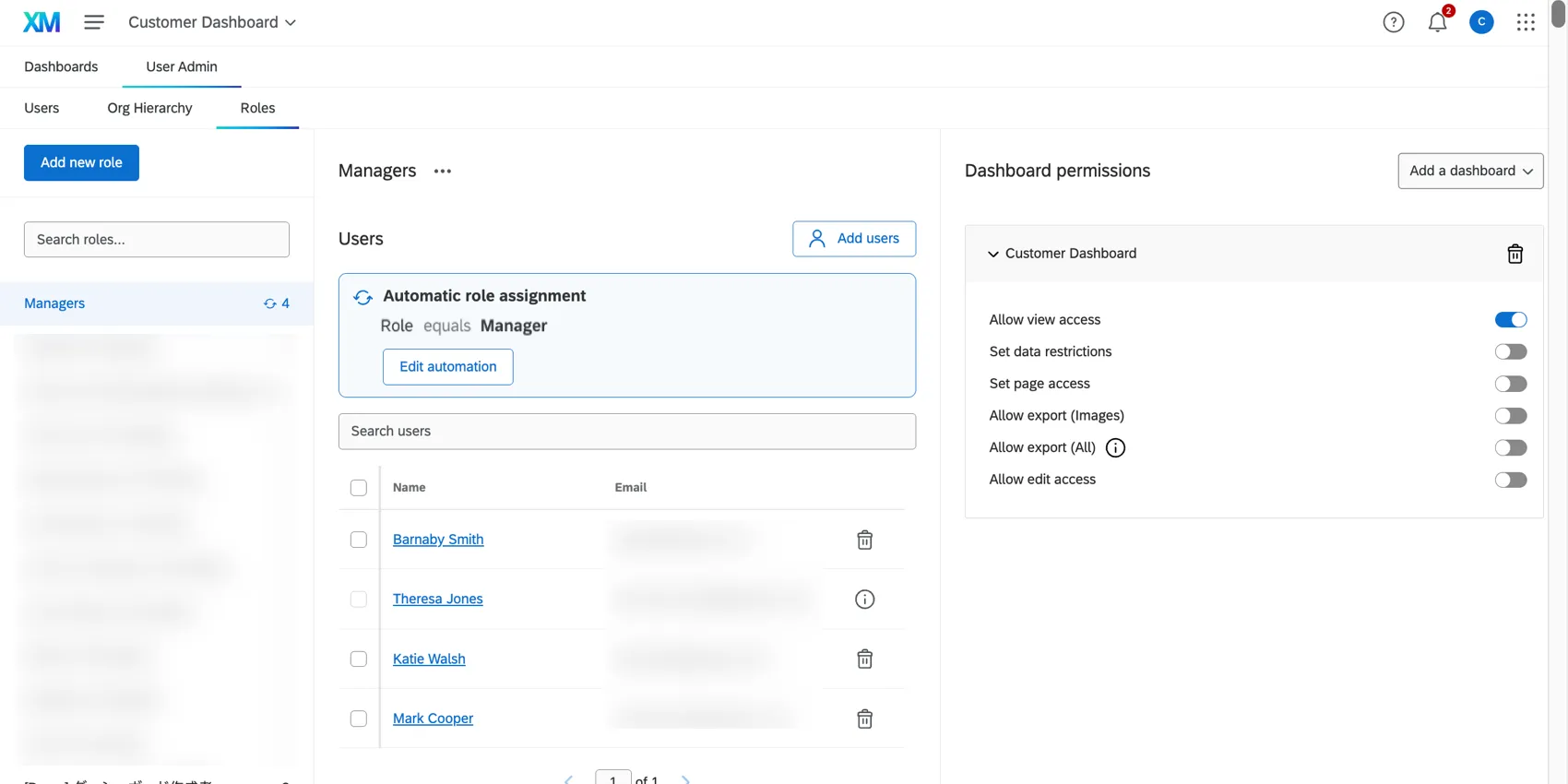Remove Customer Dashboard permission via trash icon
1568x784 pixels.
click(x=1515, y=254)
